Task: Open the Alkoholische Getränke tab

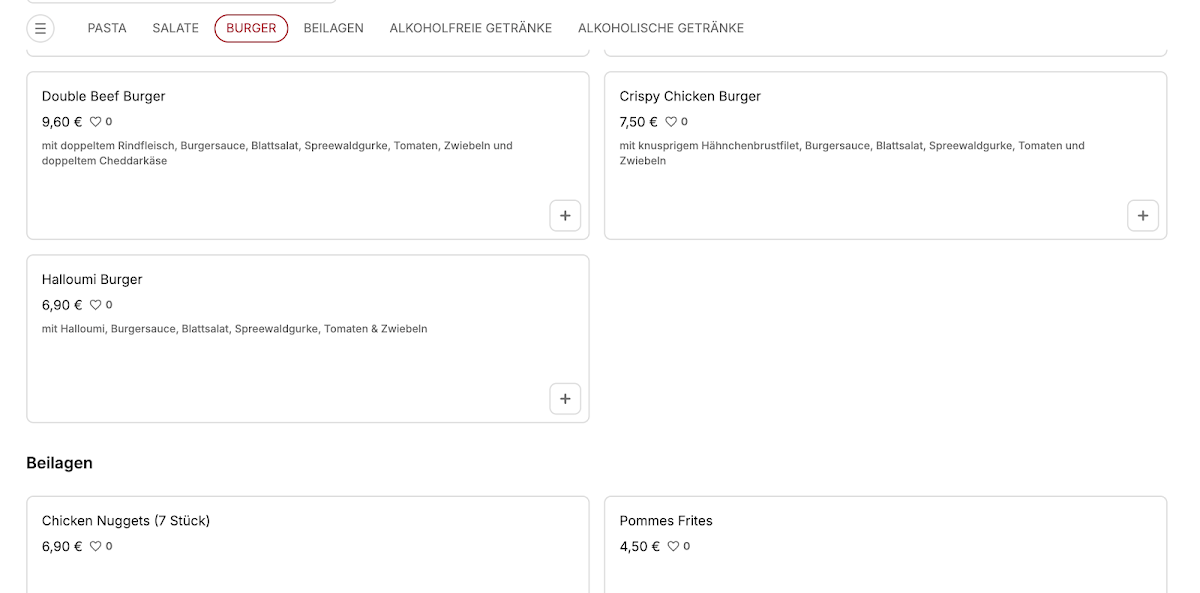Action: coord(661,28)
